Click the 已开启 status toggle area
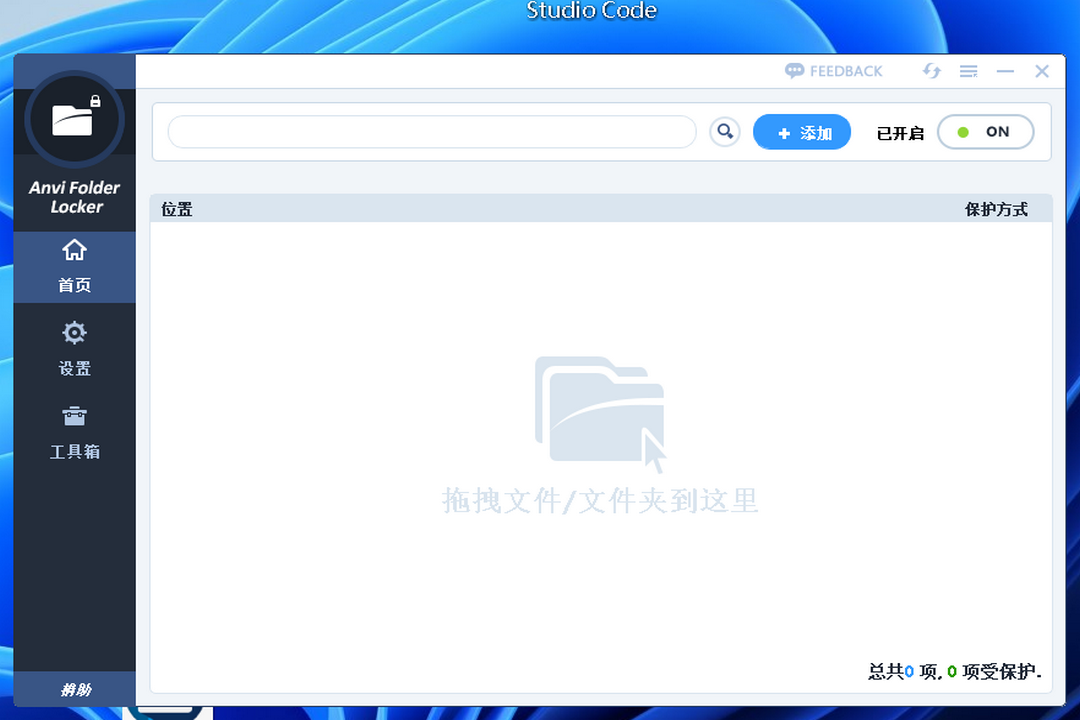 pos(900,132)
